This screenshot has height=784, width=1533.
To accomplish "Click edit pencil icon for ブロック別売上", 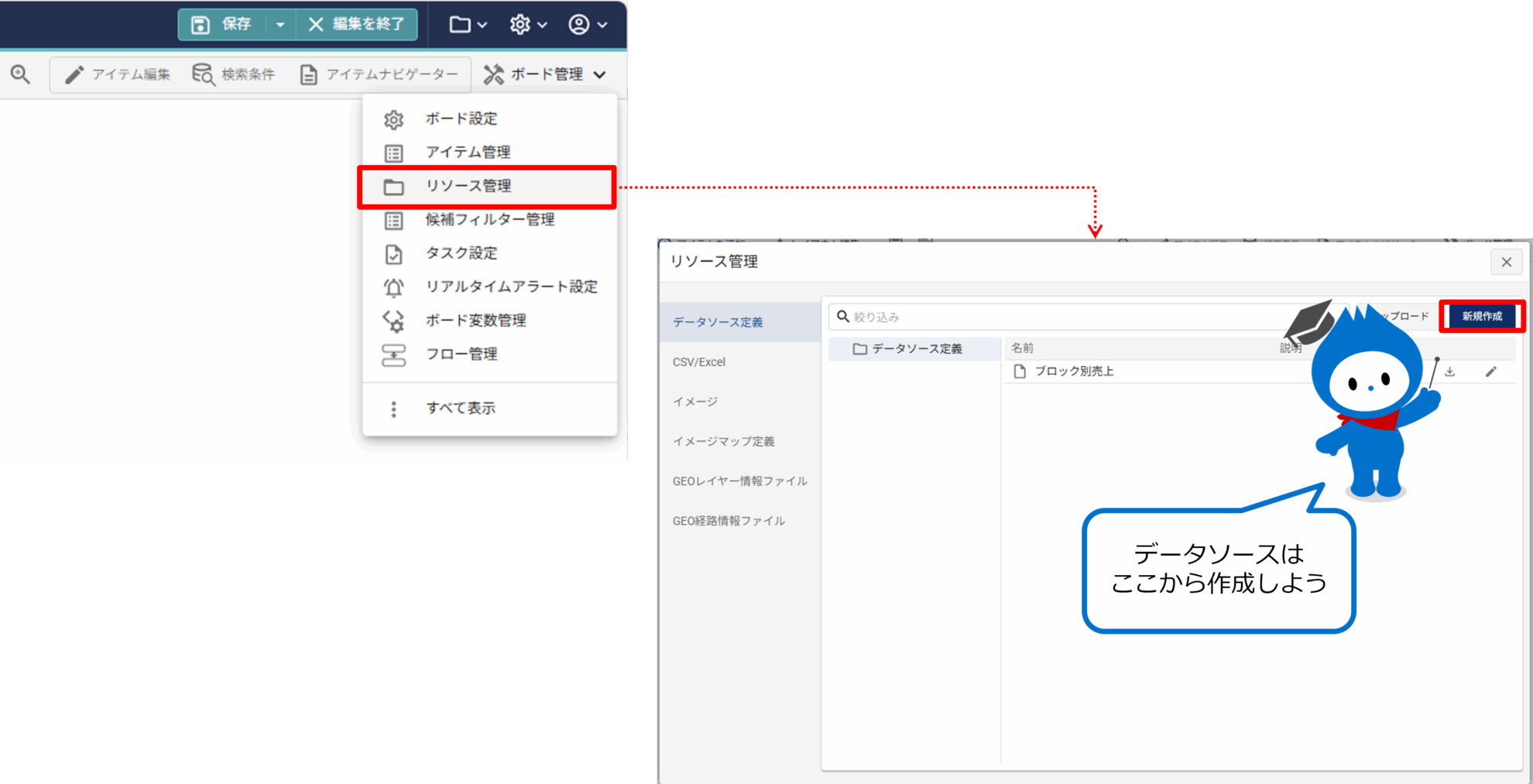I will 1490,371.
